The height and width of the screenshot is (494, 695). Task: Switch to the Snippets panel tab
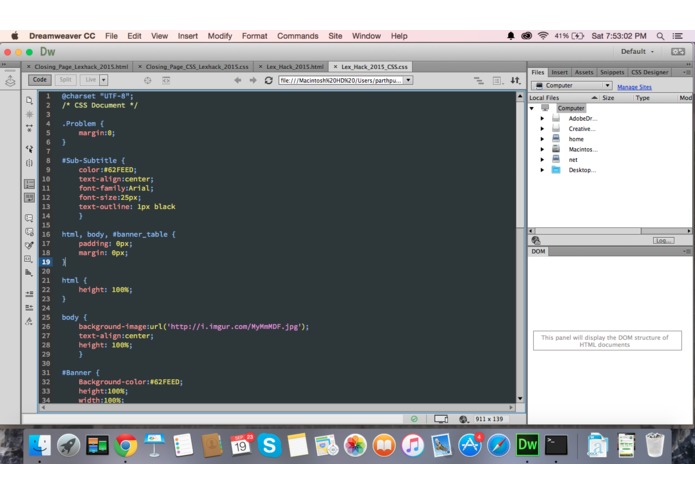pyautogui.click(x=612, y=72)
